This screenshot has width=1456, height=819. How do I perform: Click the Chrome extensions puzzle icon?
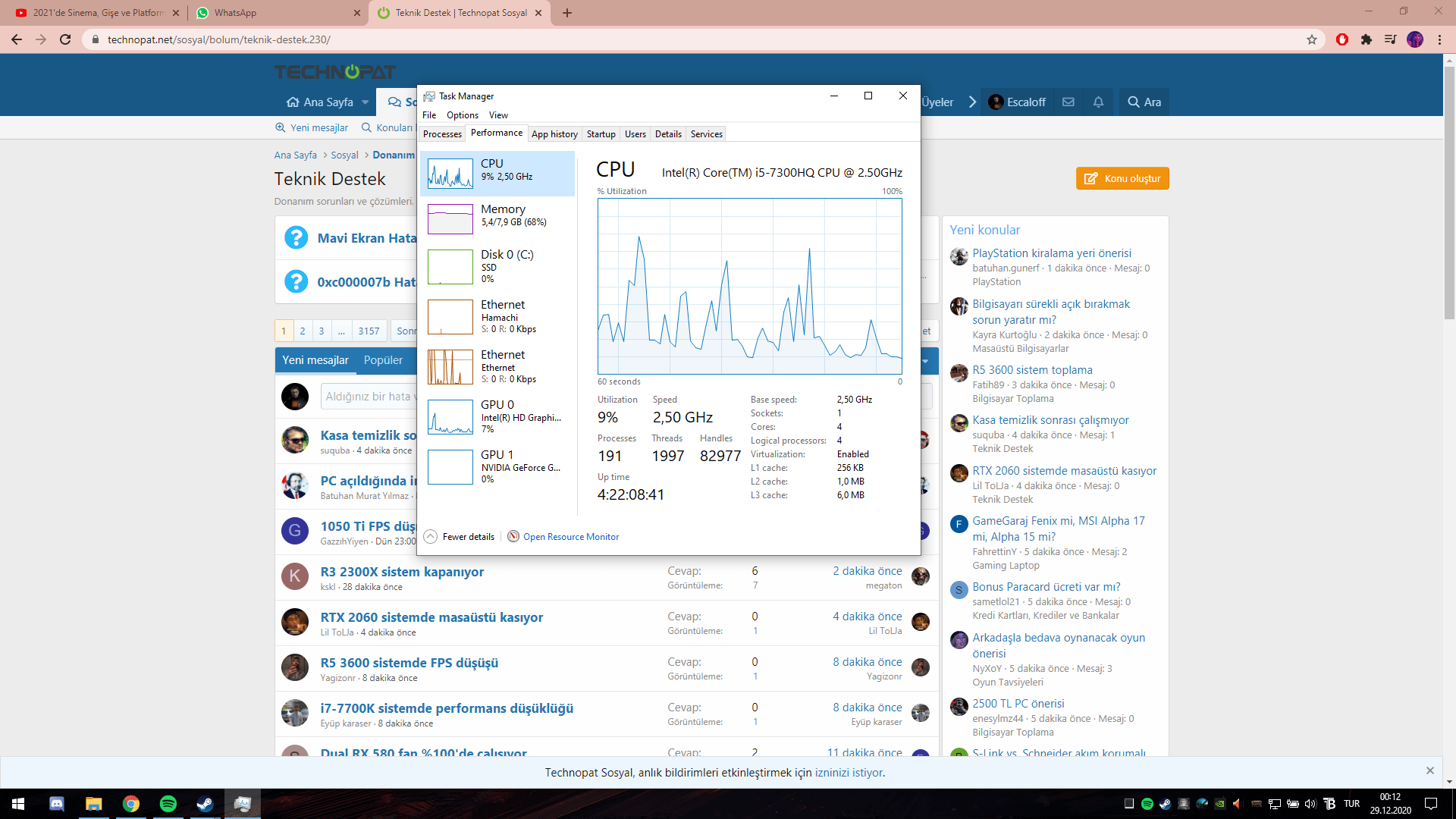[1367, 39]
